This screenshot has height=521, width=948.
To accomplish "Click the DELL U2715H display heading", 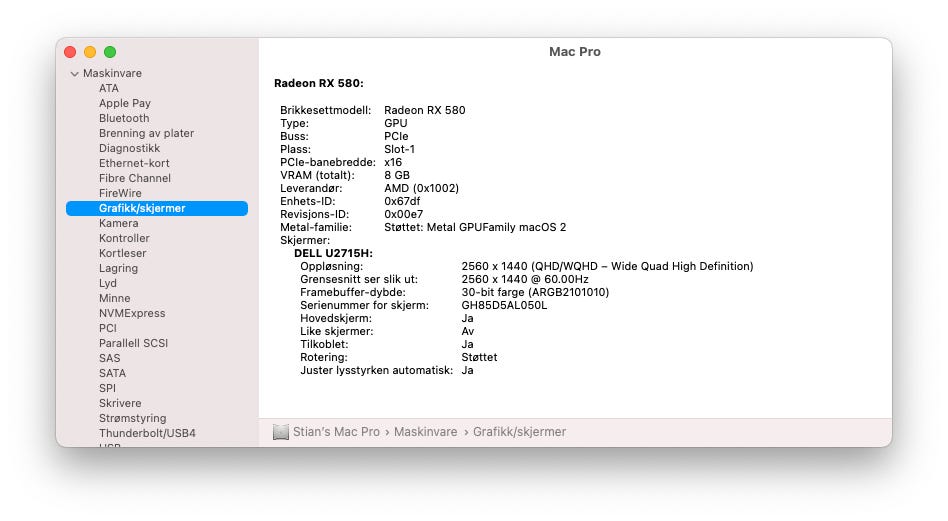I will point(333,253).
